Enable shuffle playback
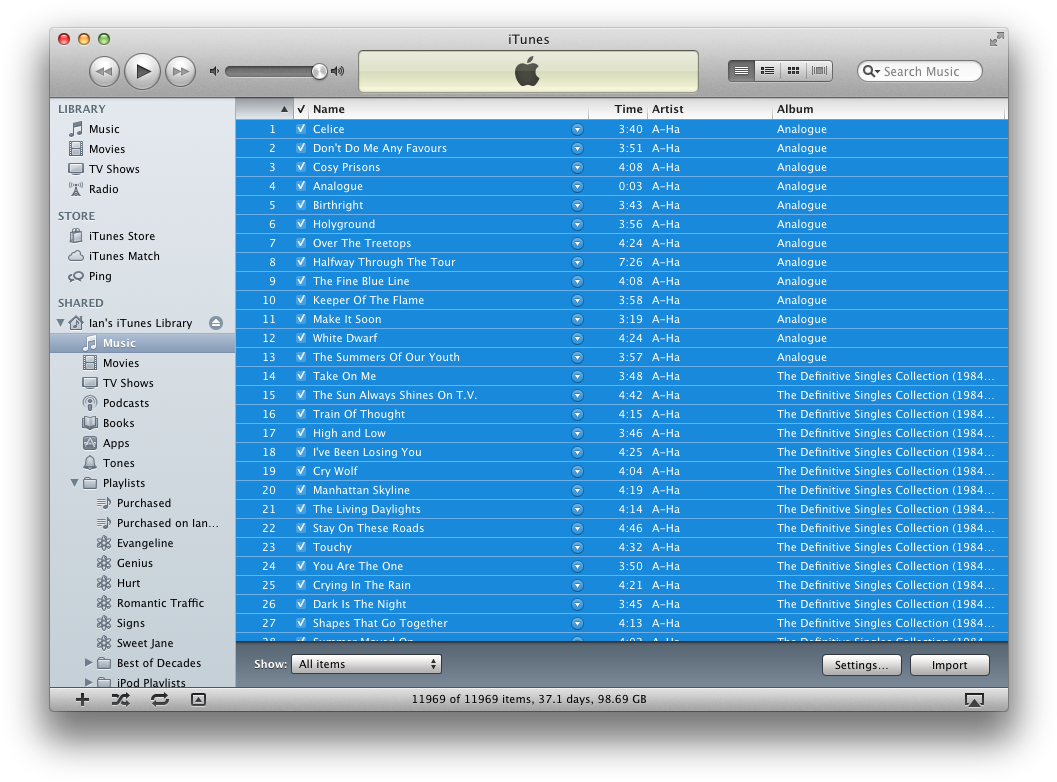The width and height of the screenshot is (1057, 782). click(x=120, y=699)
